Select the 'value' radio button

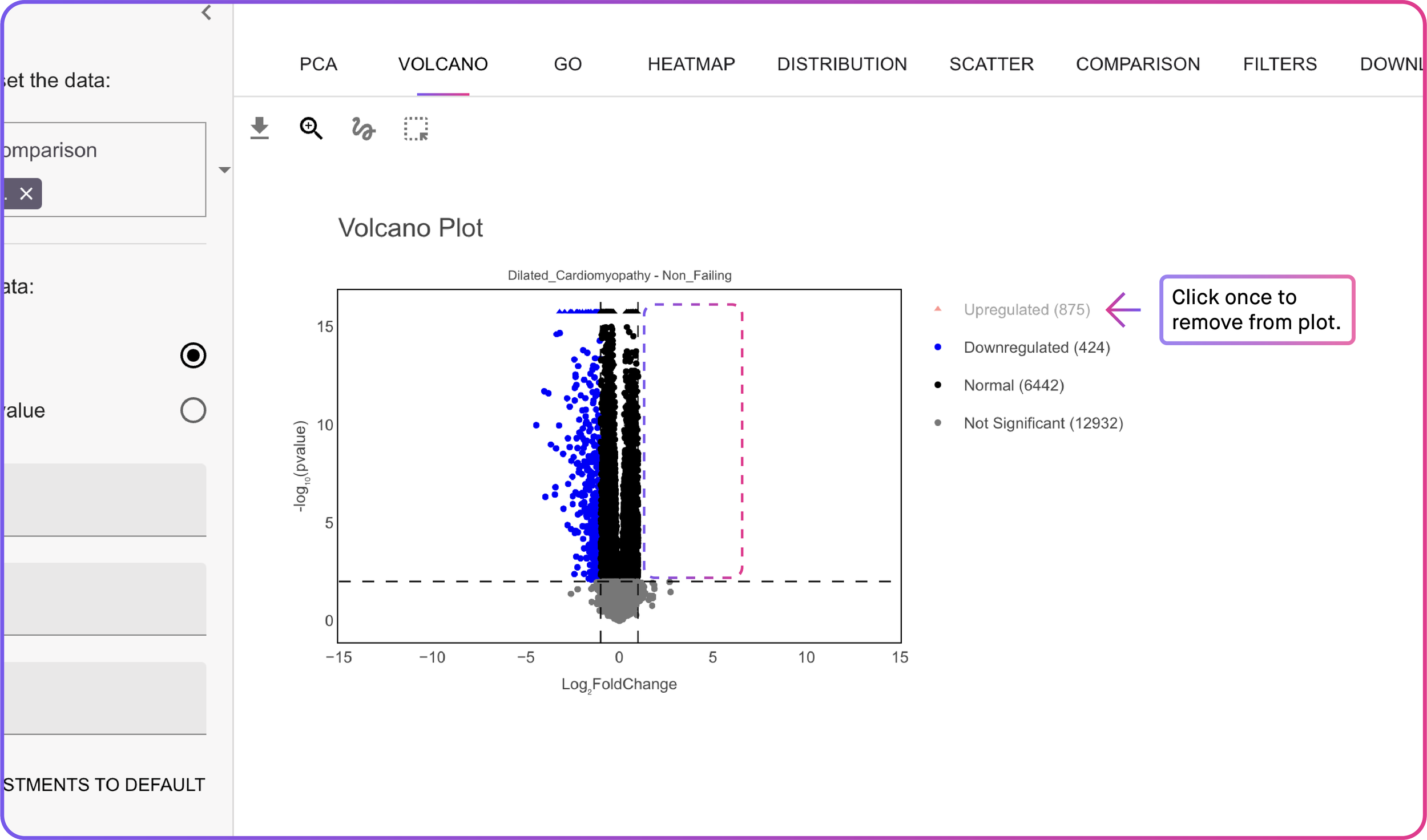(192, 410)
